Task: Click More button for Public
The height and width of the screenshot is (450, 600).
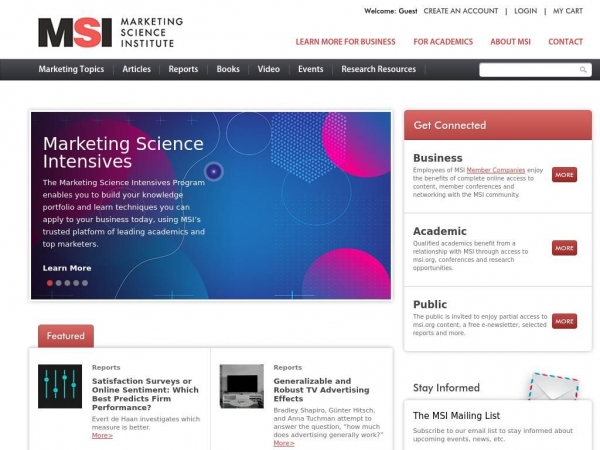Action: (x=564, y=321)
